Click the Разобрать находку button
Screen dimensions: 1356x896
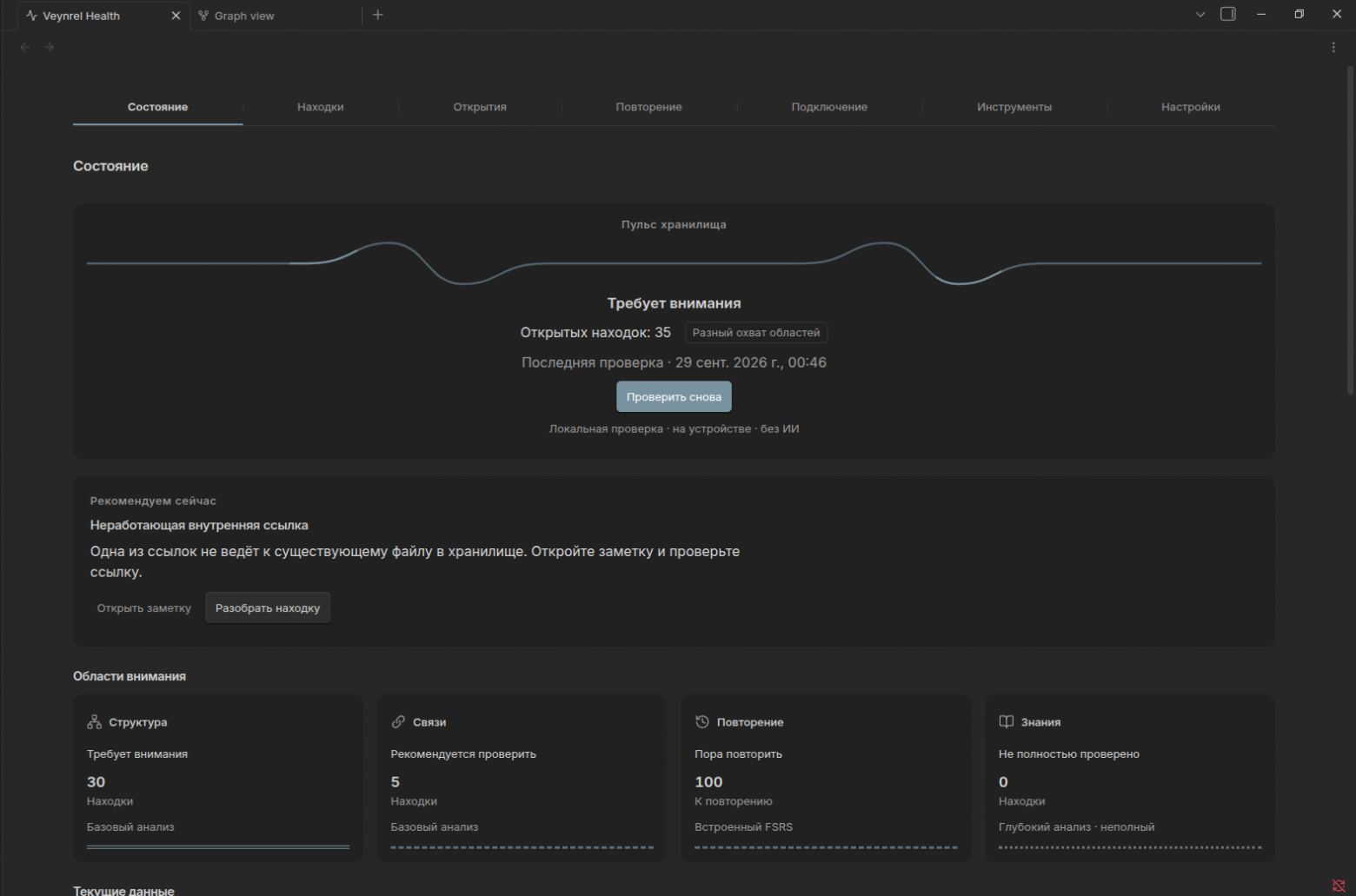point(268,608)
